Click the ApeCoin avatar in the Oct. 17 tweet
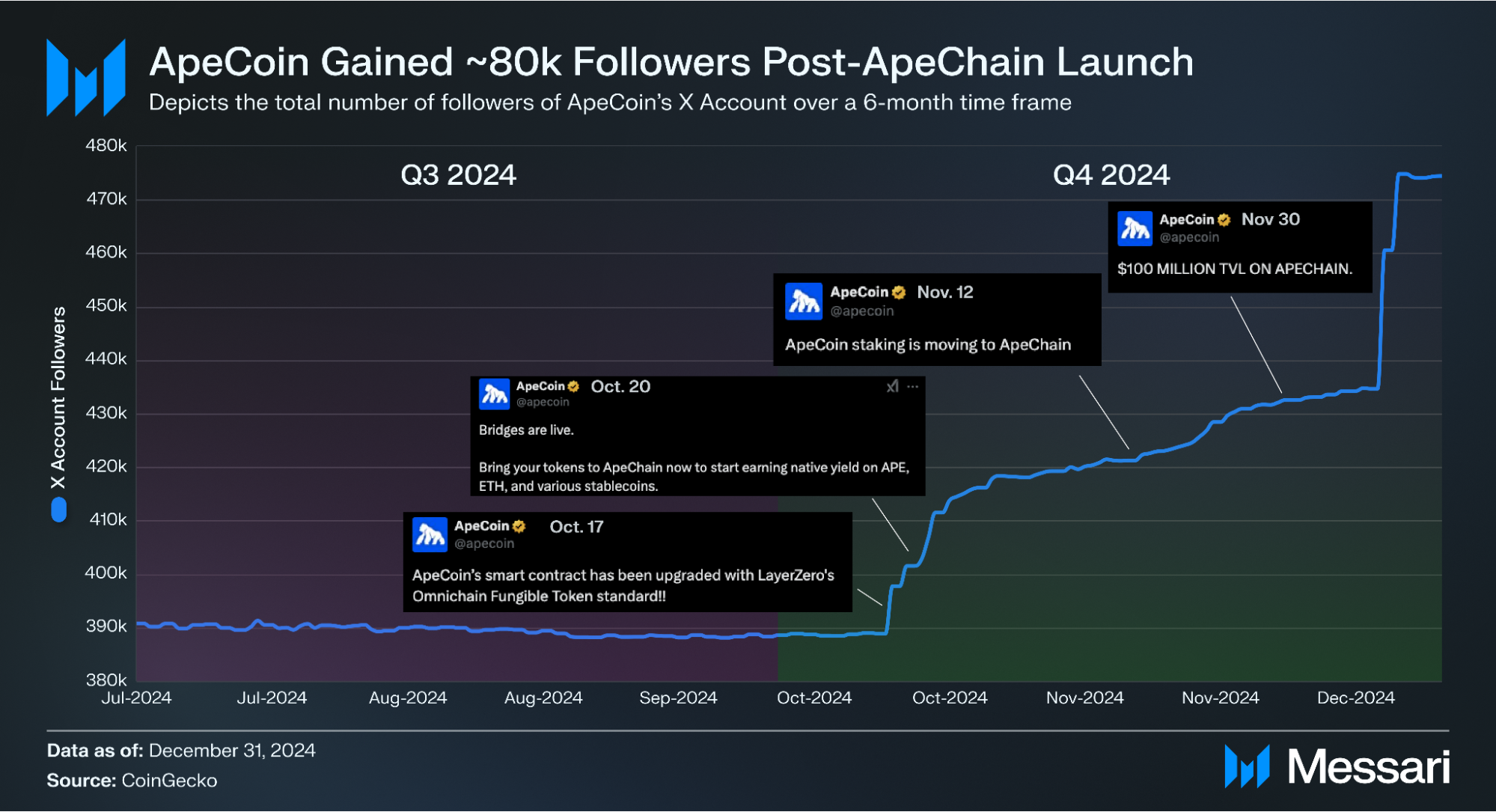 pos(430,534)
